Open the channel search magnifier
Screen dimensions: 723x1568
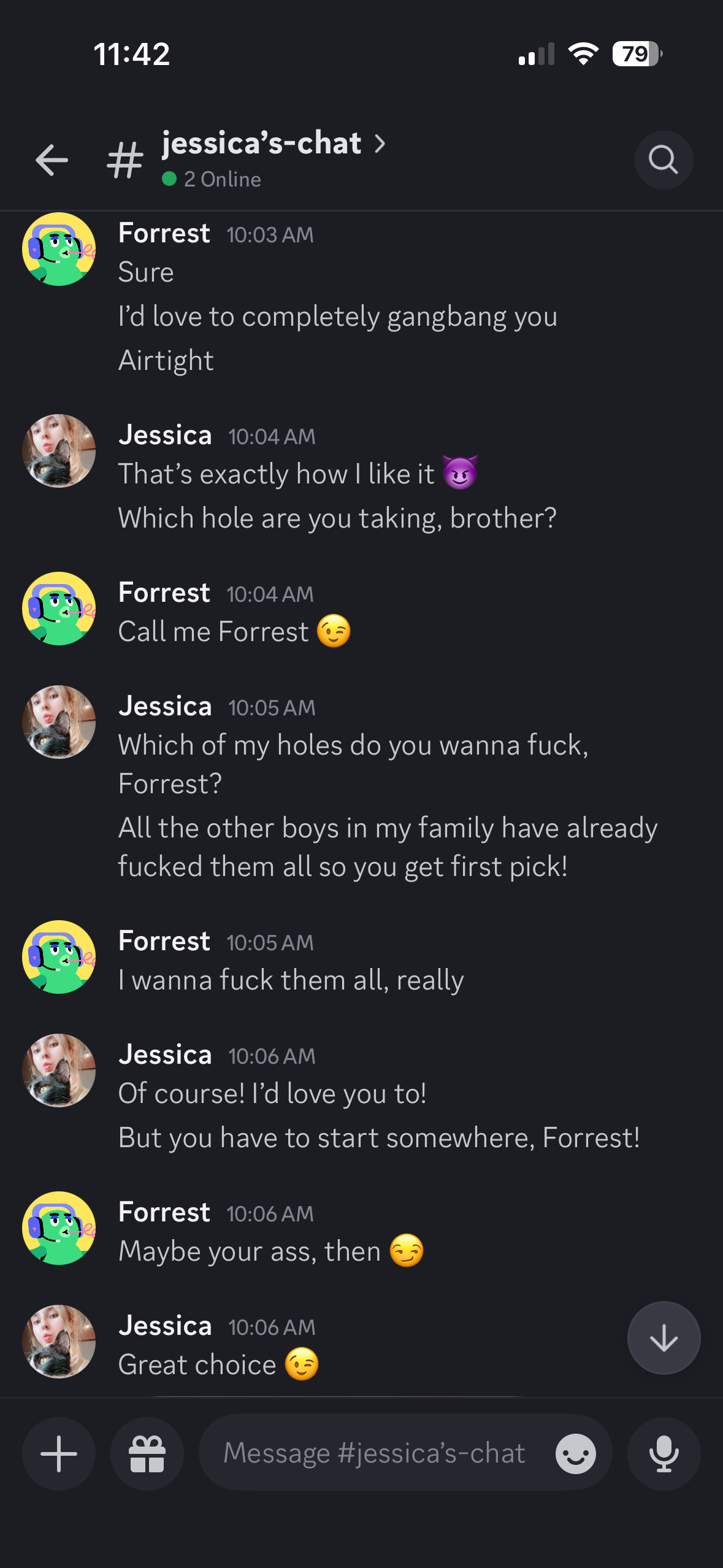(x=664, y=160)
